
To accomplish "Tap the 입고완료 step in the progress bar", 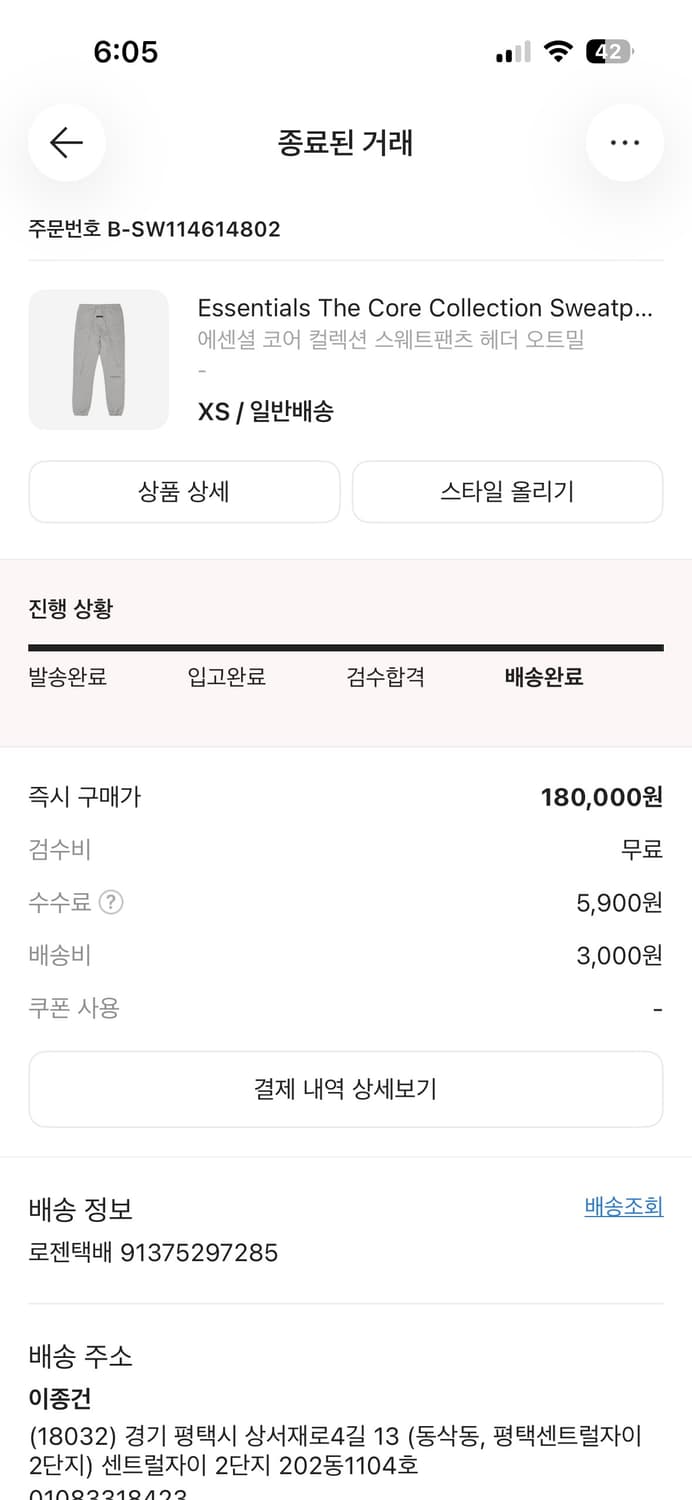I will pos(226,677).
